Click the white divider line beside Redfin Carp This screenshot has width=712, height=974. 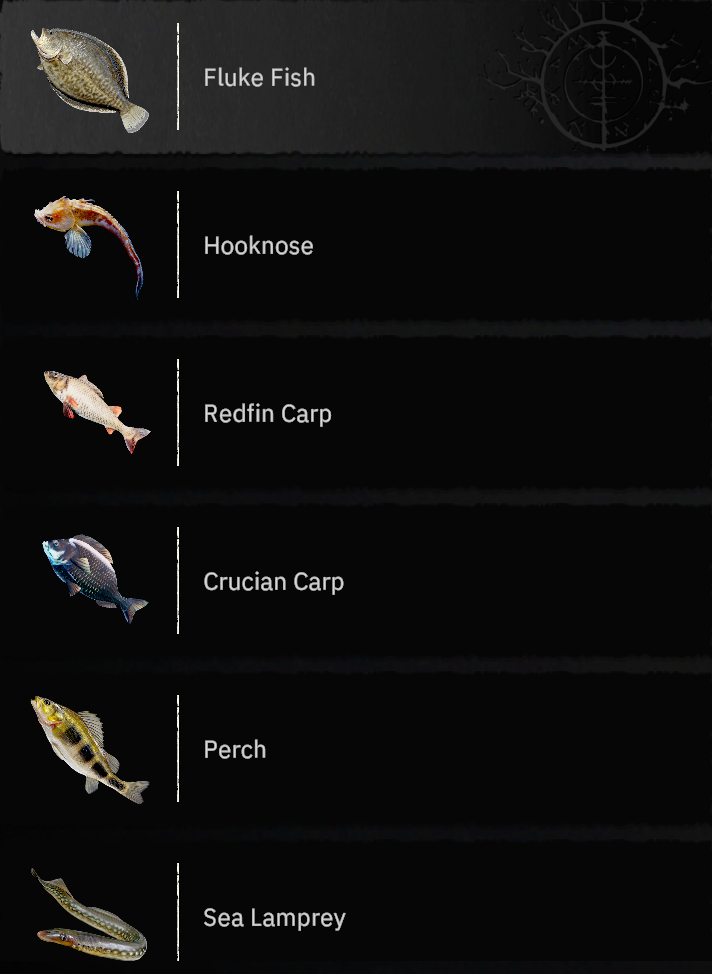click(178, 412)
